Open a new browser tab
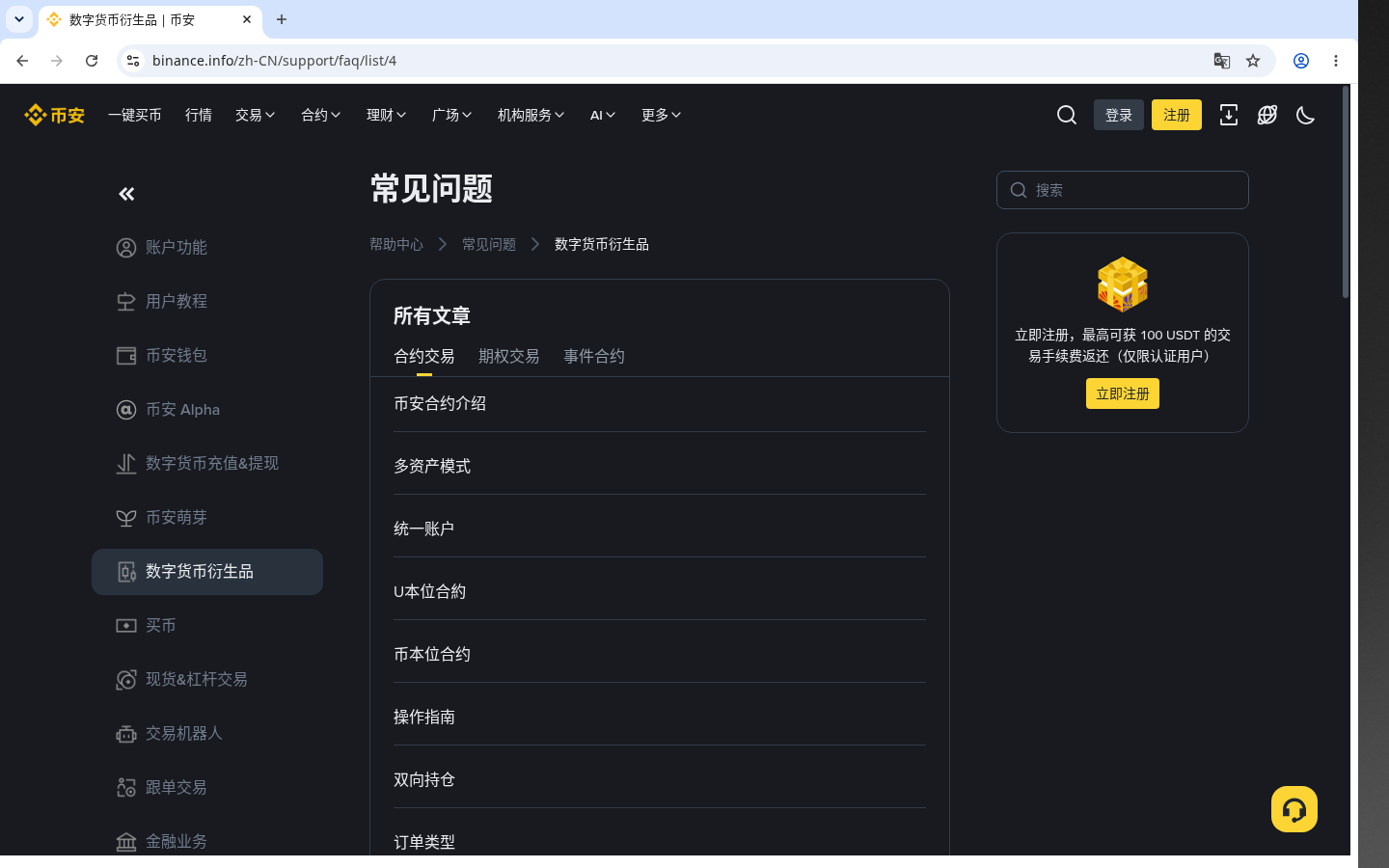This screenshot has height=868, width=1389. coord(282,19)
